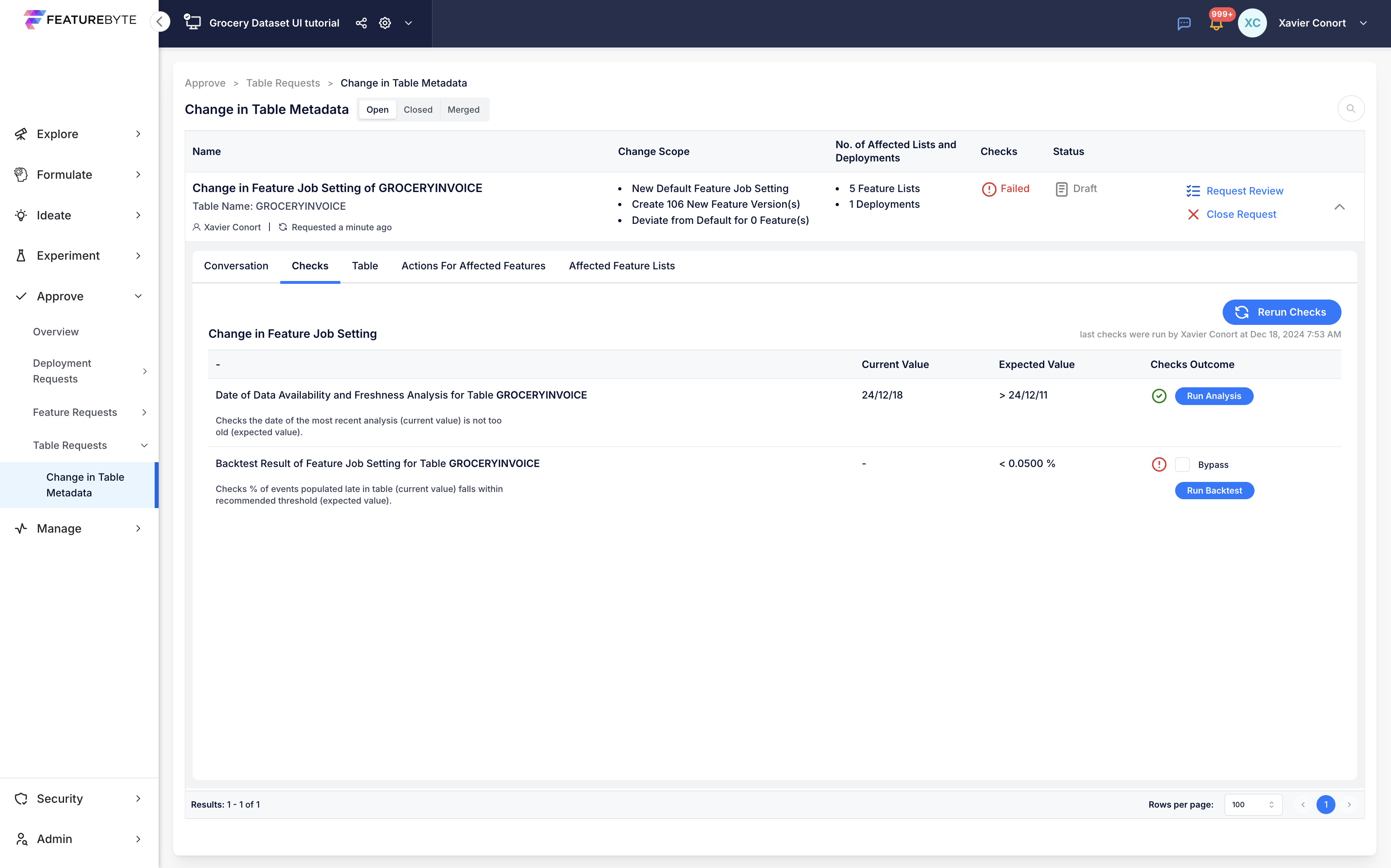Screen dimensions: 1391x868
Task: Click green check outcome icon for Data Availability
Action: click(x=1159, y=396)
